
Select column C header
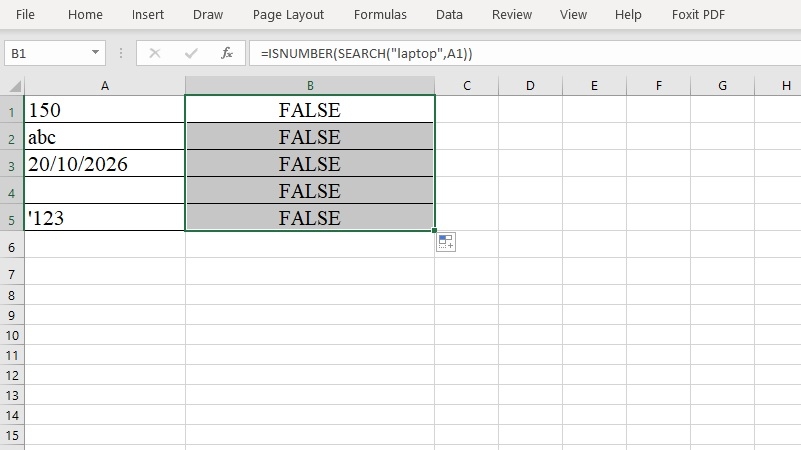(x=466, y=86)
